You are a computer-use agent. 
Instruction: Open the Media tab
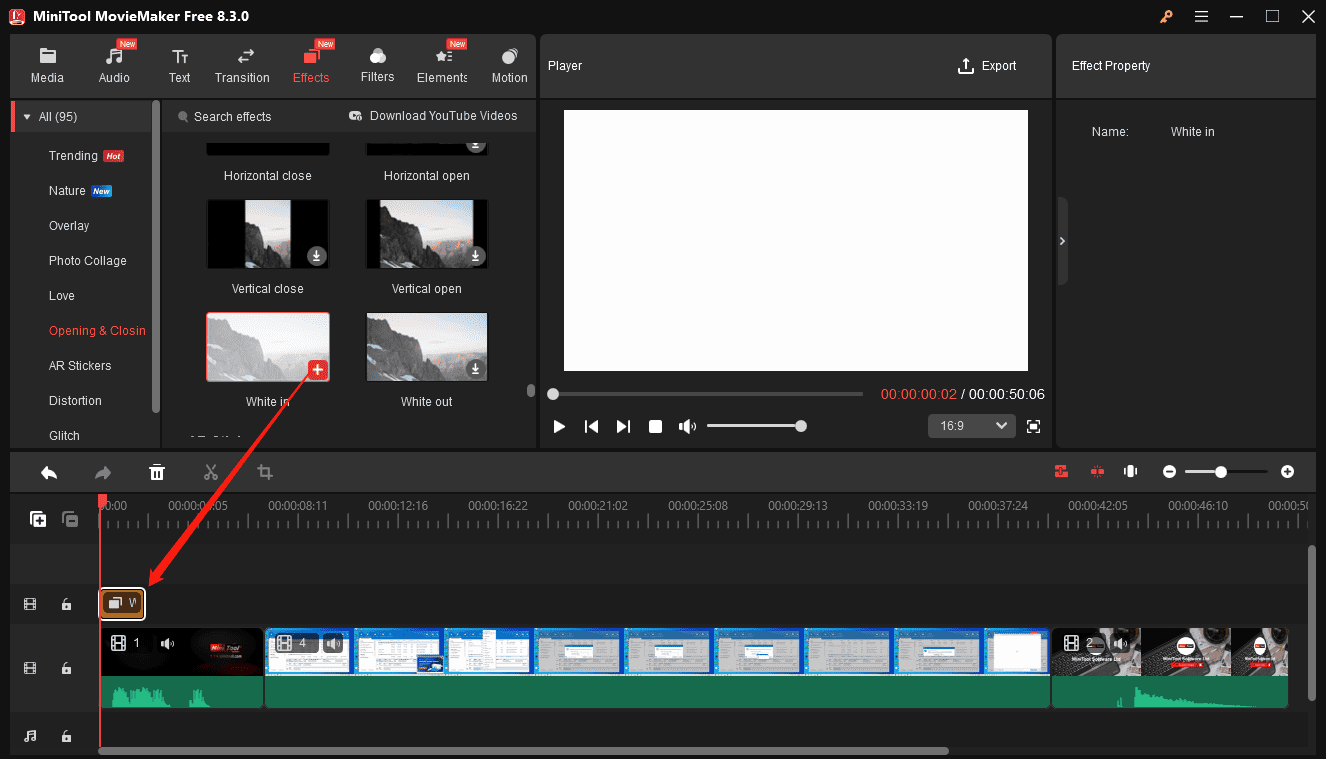point(47,66)
